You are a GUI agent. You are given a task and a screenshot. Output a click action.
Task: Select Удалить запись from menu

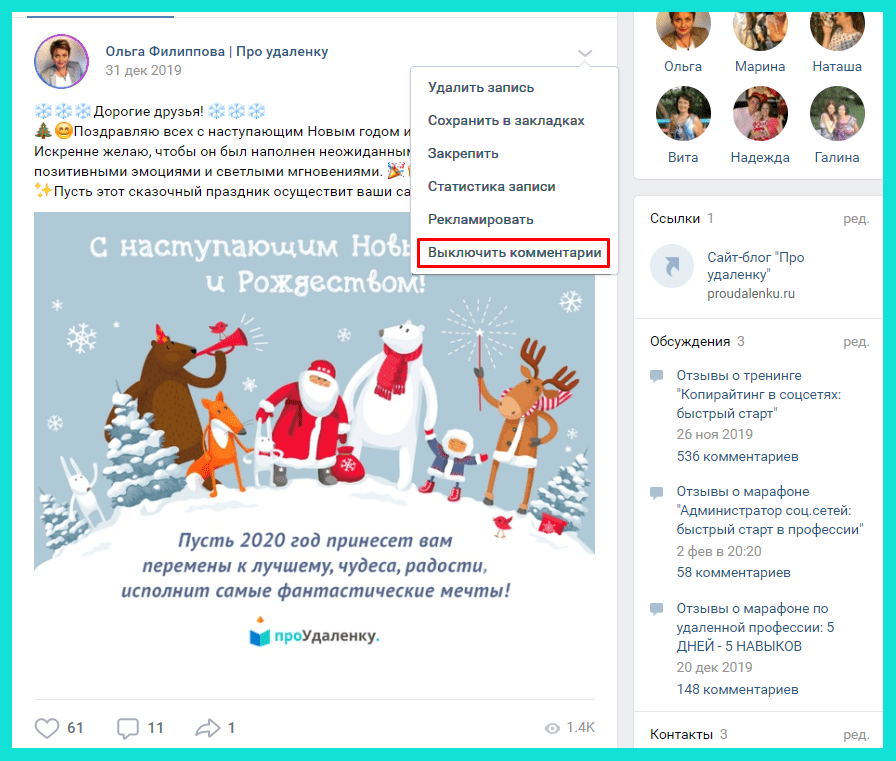[x=481, y=87]
